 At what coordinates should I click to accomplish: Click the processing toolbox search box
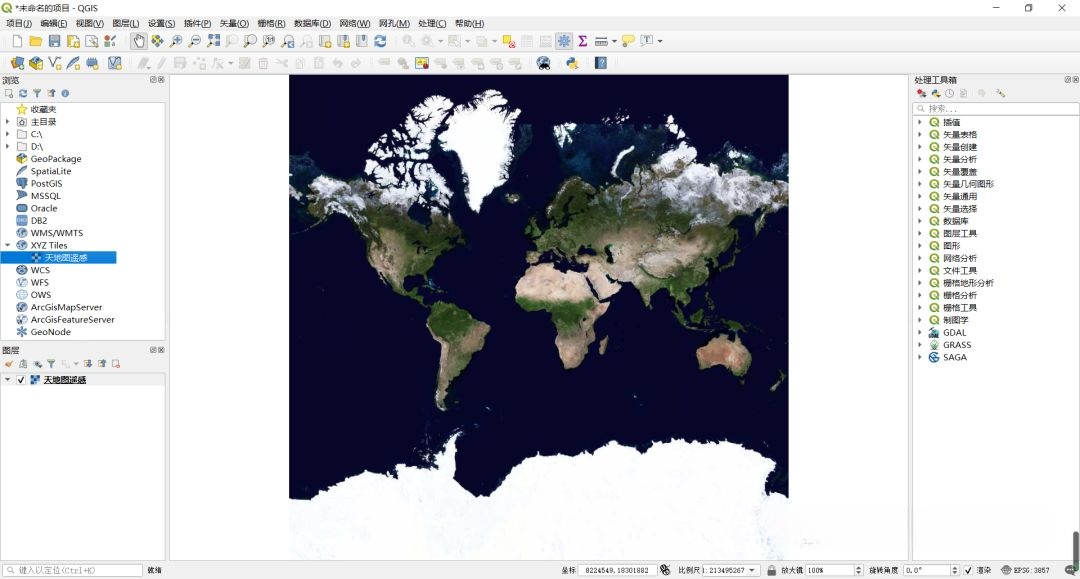tap(995, 108)
